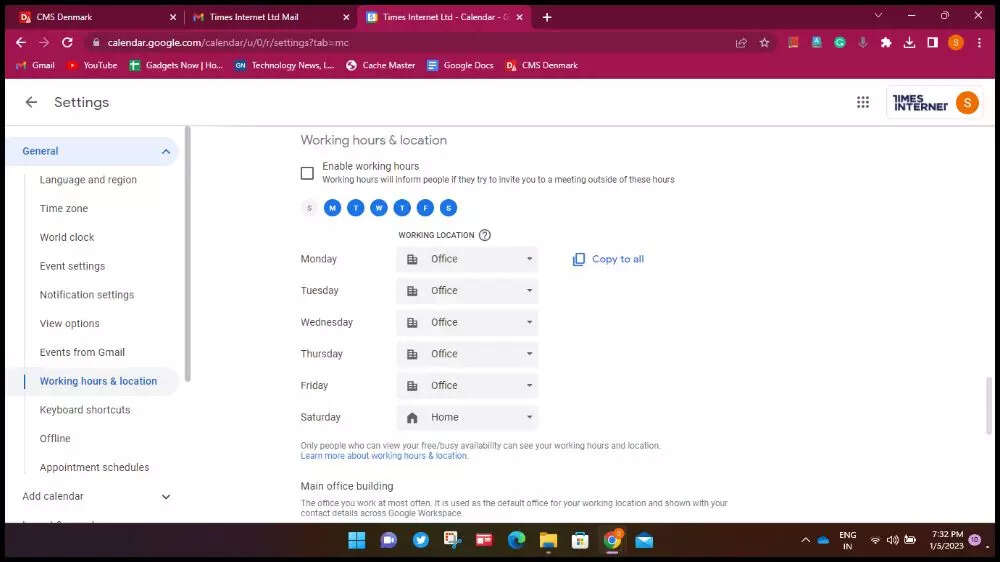The image size is (1000, 562).
Task: Open Saturday working location dropdown
Action: point(468,417)
